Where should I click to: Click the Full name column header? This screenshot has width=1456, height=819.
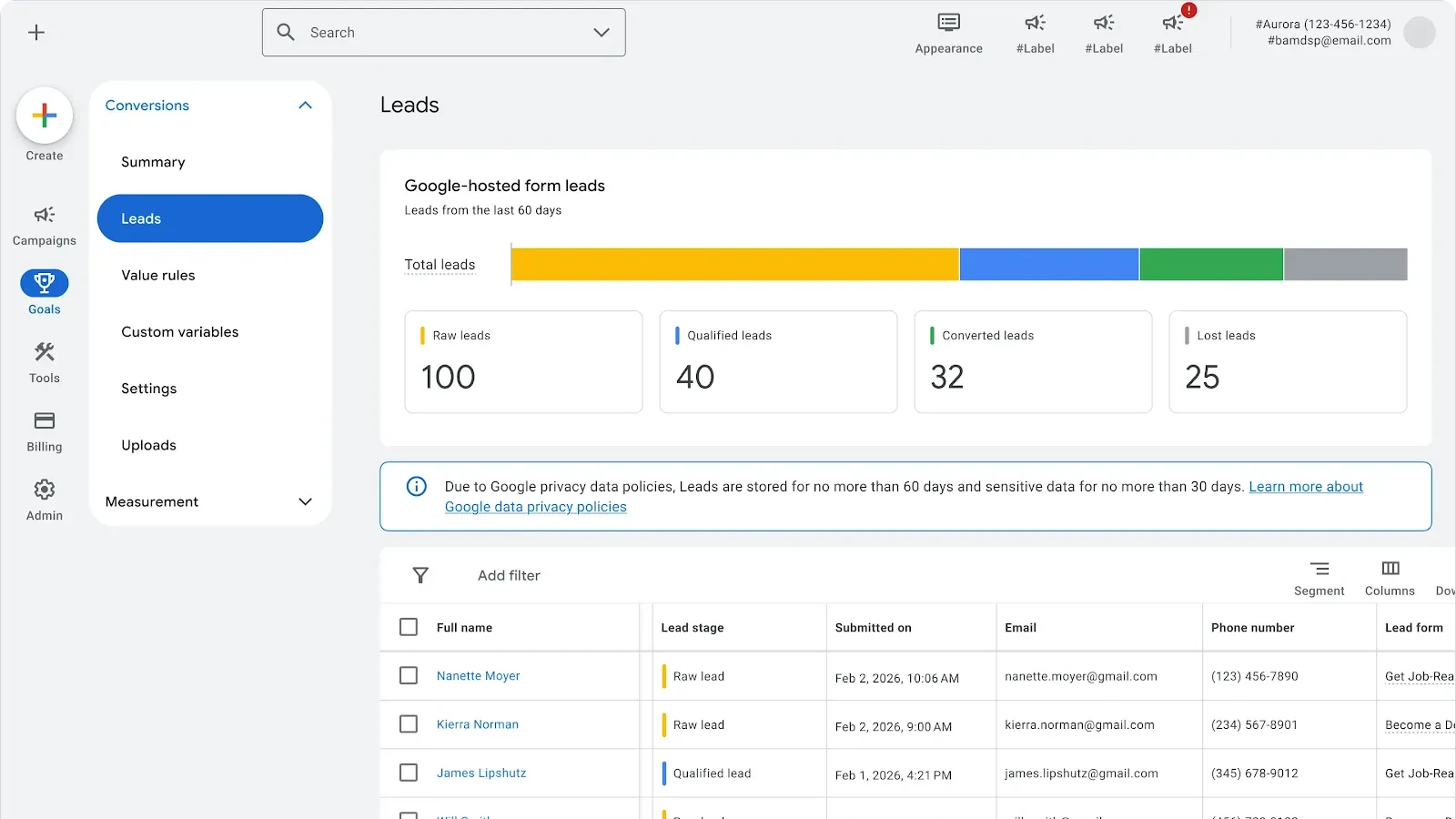coord(464,628)
